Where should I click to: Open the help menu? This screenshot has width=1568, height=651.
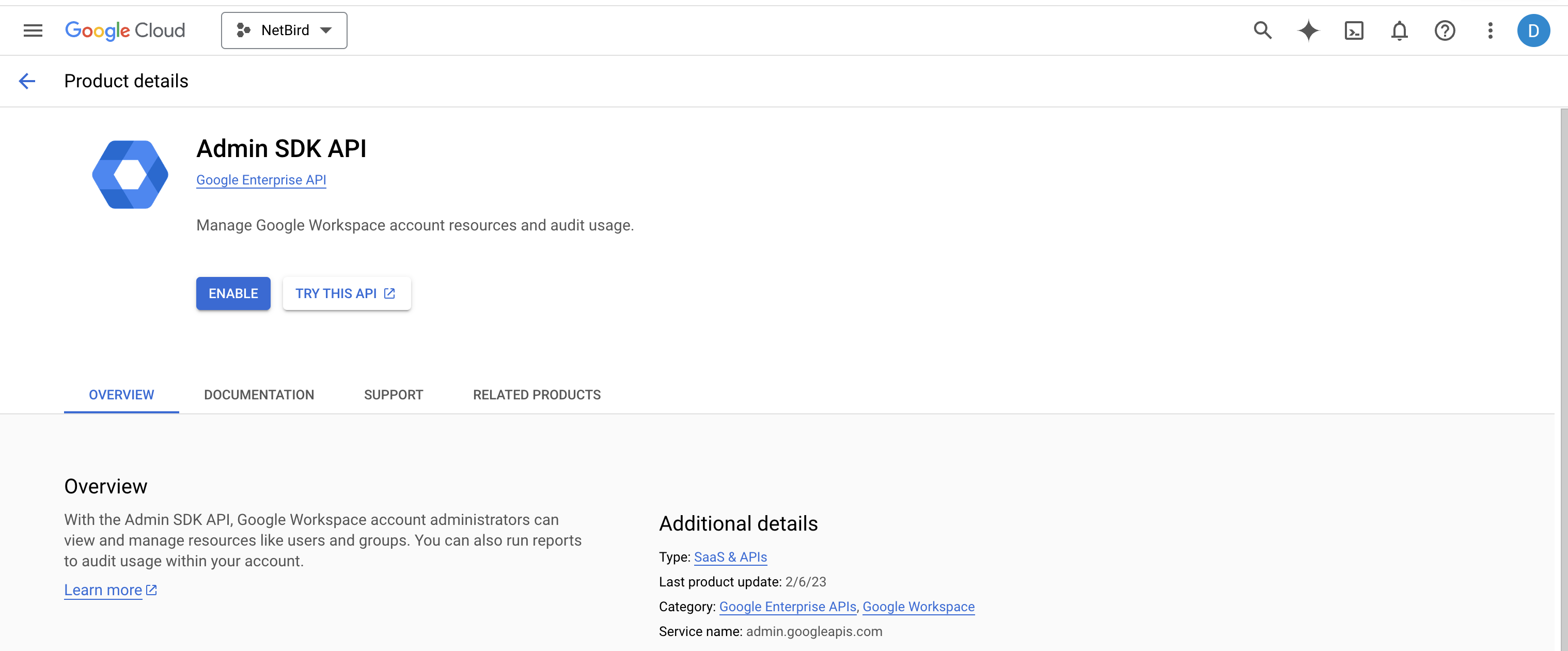1444,30
